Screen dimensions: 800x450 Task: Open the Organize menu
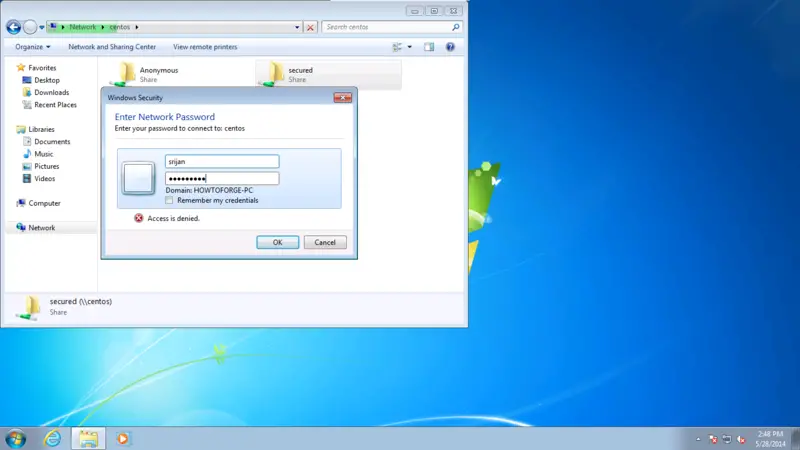(33, 47)
